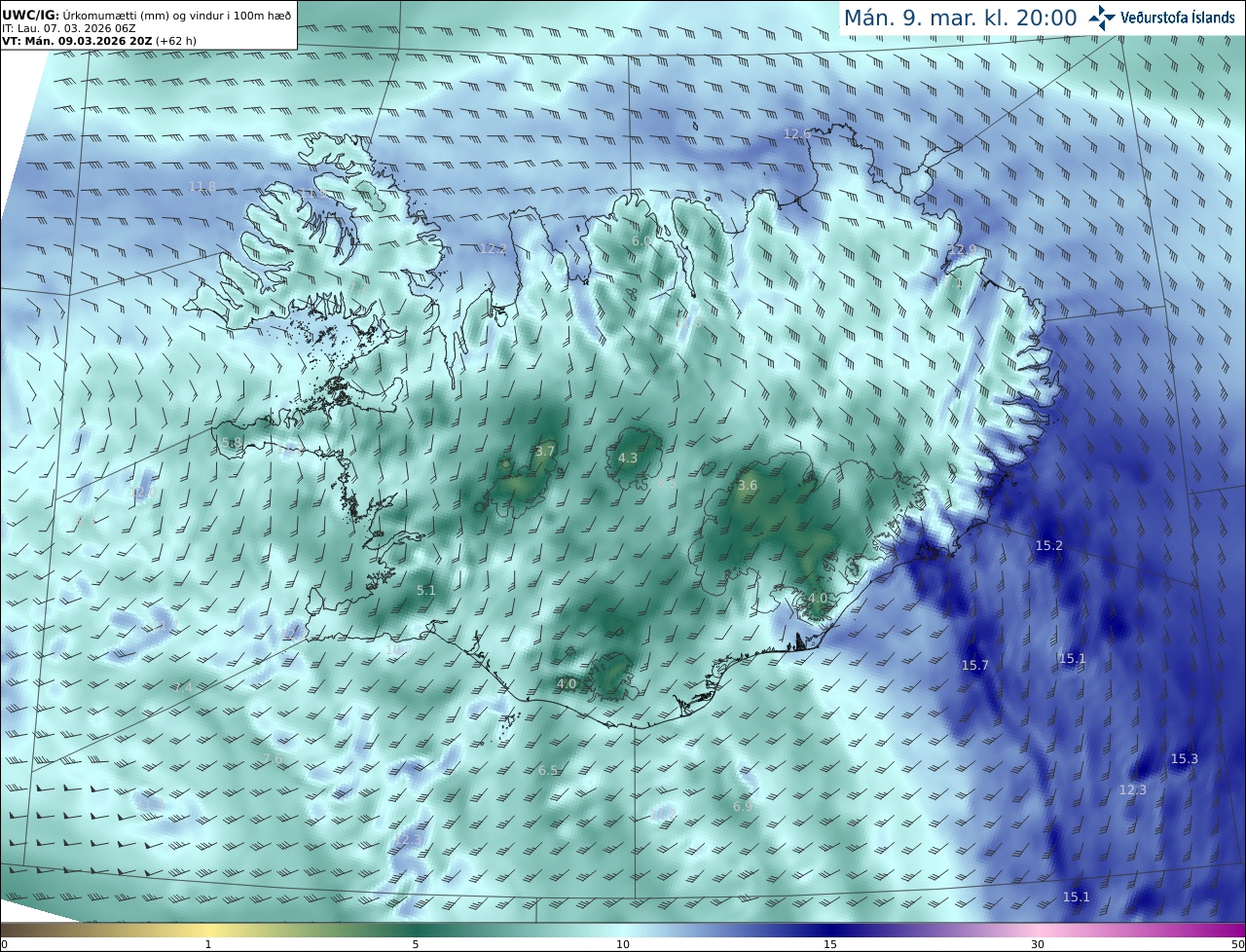Click the '10' tick label on the color scale
Image resolution: width=1246 pixels, height=952 pixels.
(x=623, y=944)
